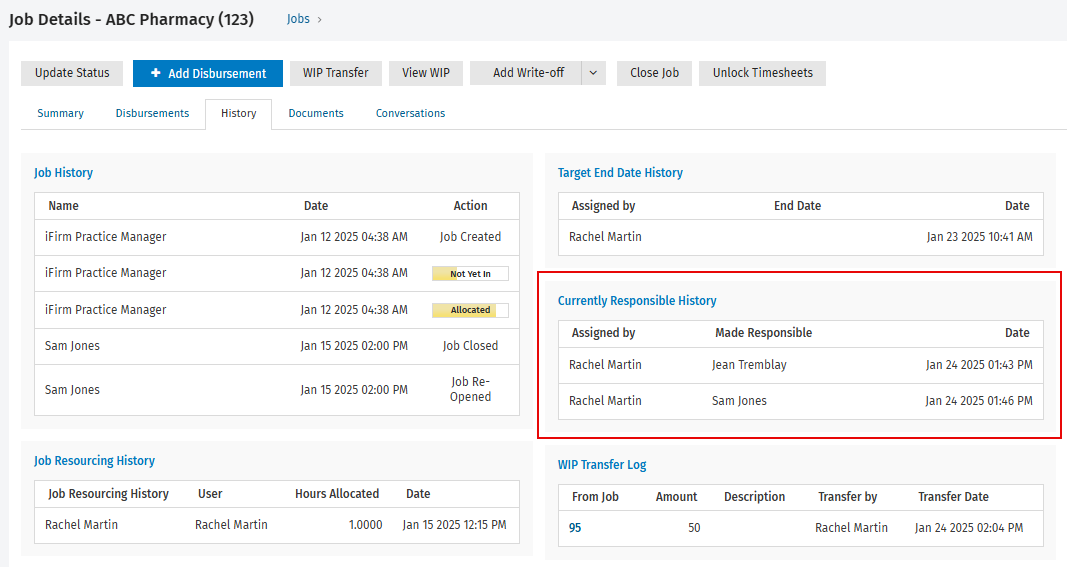Click the Jan 15 2025 12:15 PM date
This screenshot has width=1067, height=567.
[x=455, y=525]
